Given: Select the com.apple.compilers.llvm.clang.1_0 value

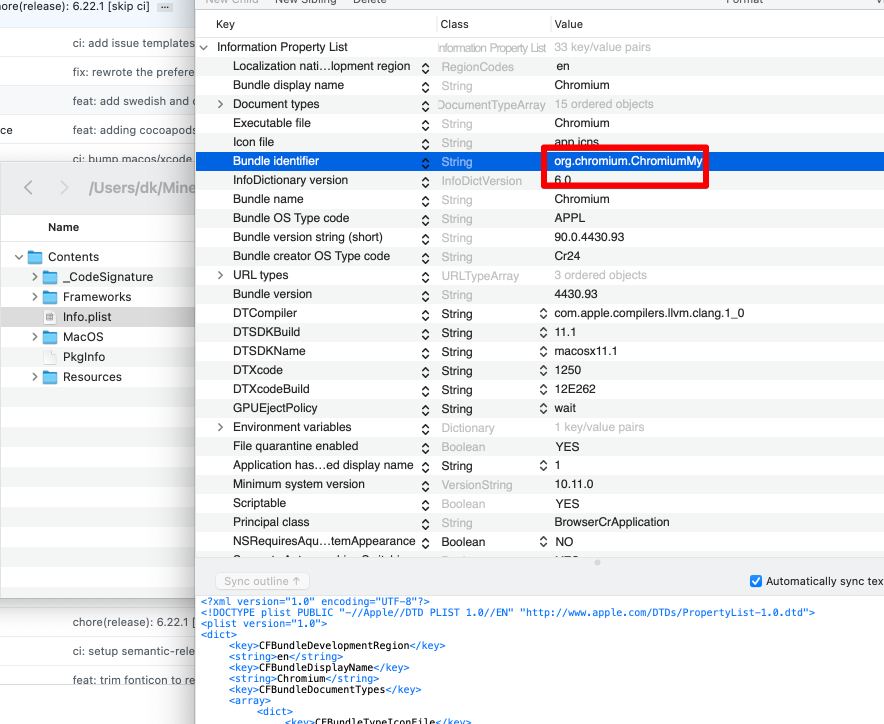Looking at the screenshot, I should pos(649,314).
